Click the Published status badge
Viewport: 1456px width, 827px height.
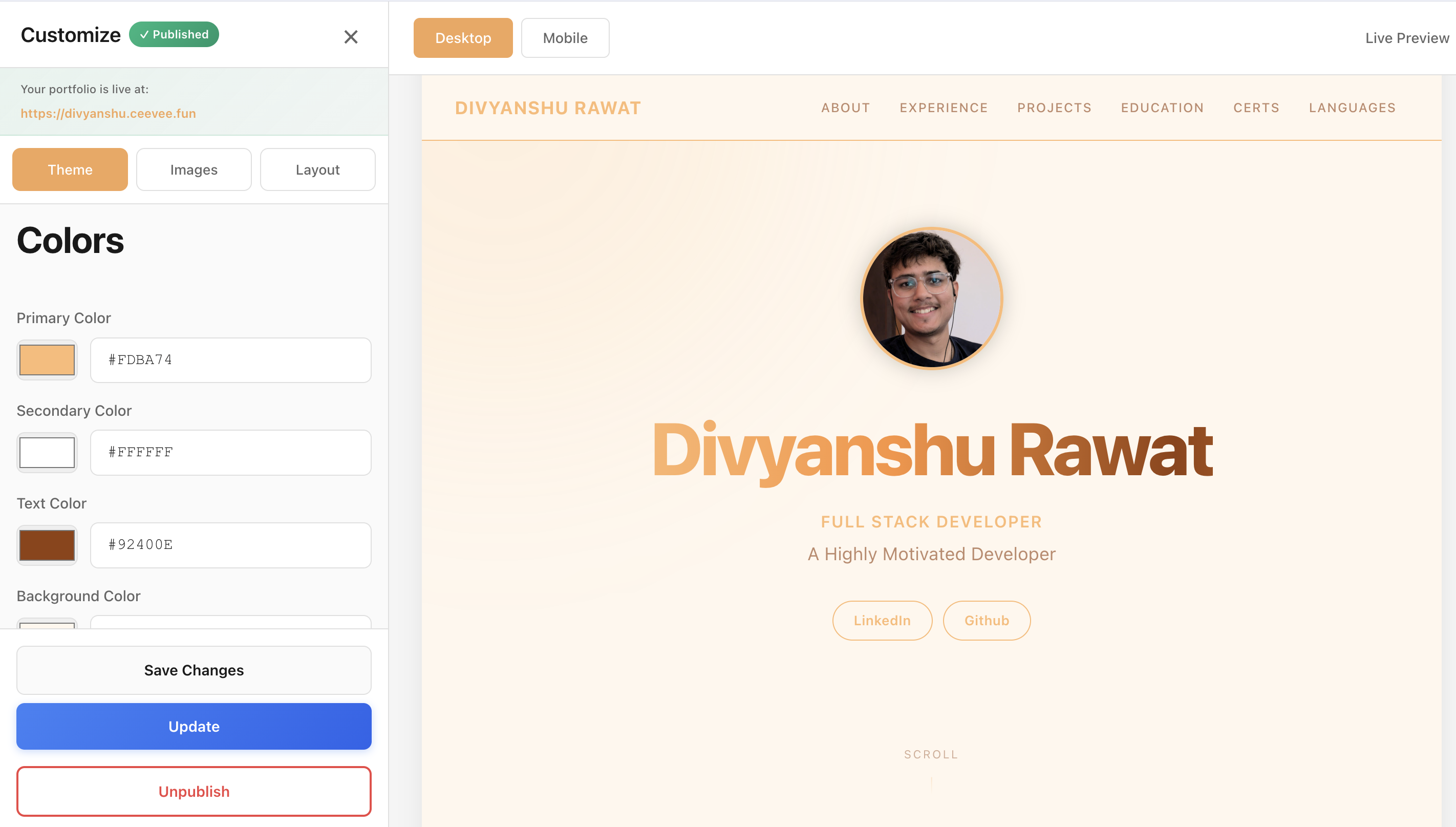pyautogui.click(x=174, y=35)
